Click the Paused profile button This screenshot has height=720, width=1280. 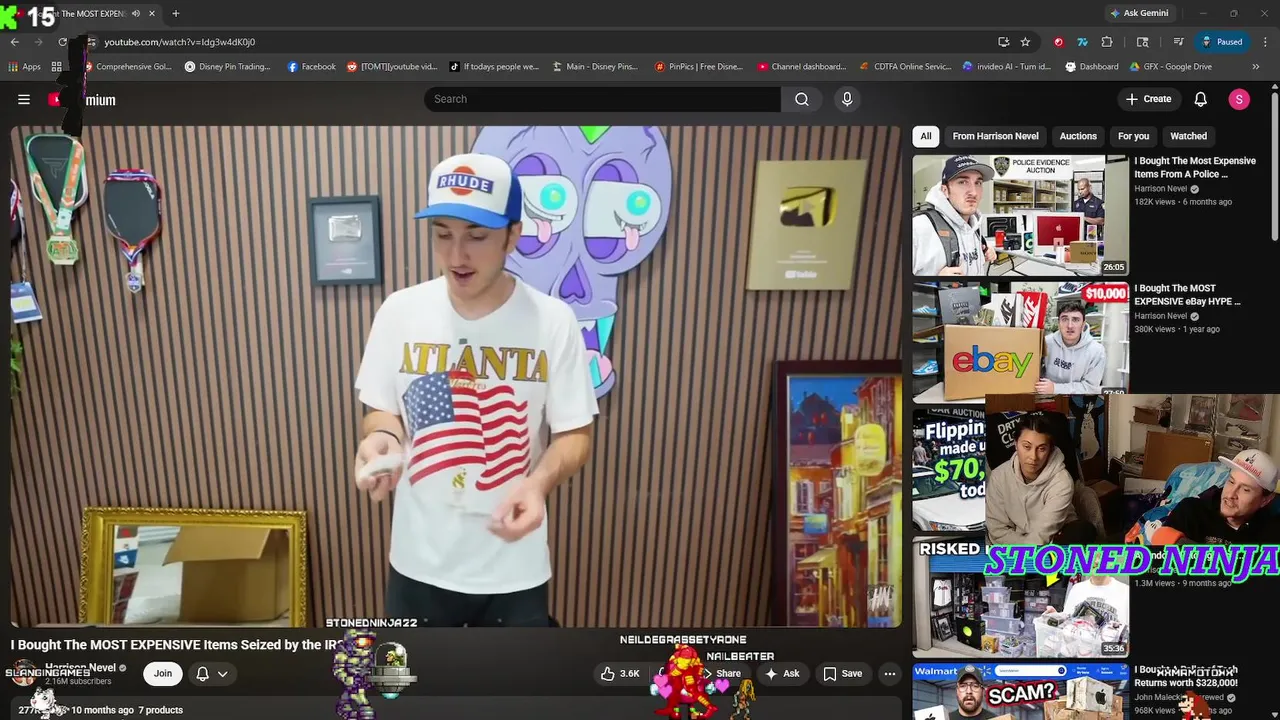1222,42
